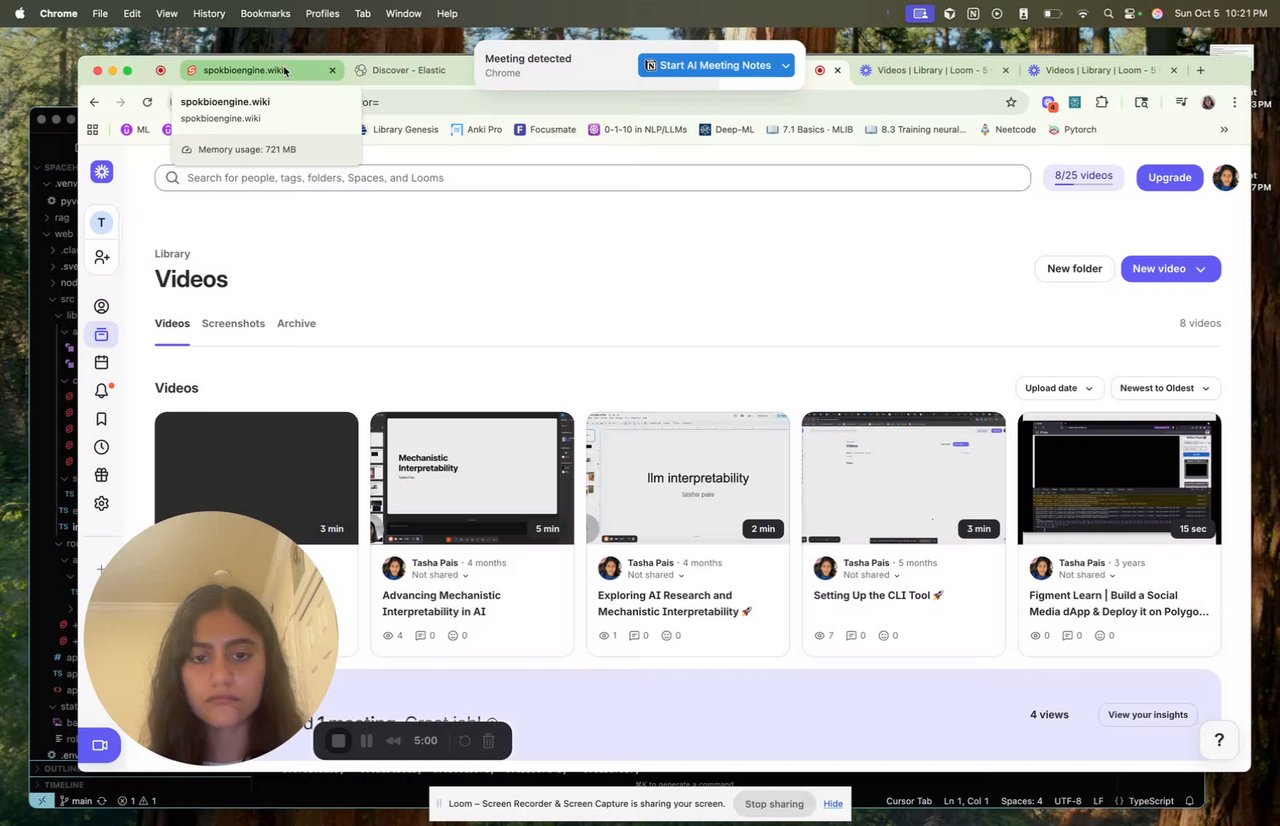Click the Notion icon in menu bar
1280x826 pixels.
click(x=973, y=13)
